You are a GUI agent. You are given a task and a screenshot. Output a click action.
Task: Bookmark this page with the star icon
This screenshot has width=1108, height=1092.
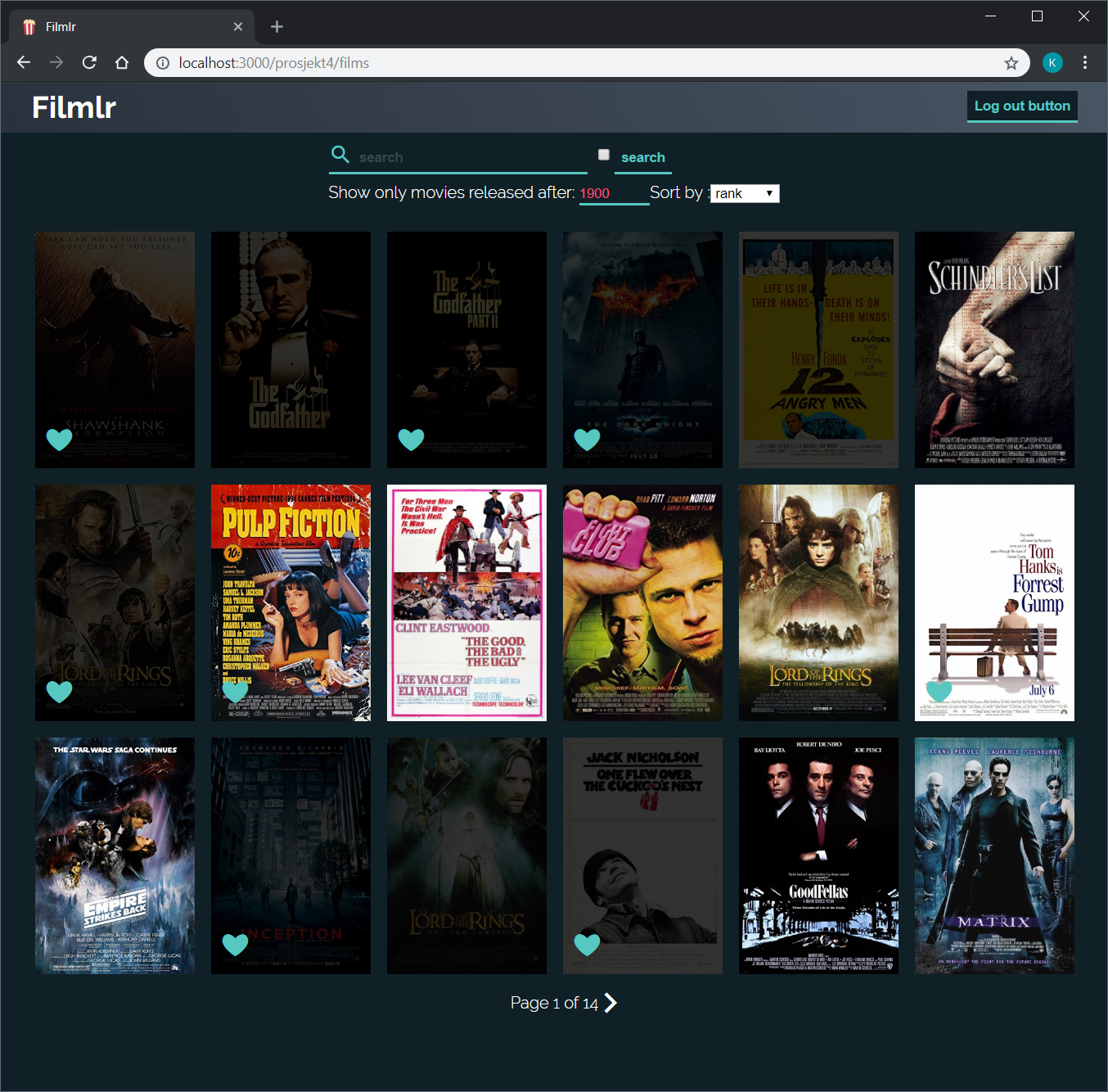[1011, 63]
